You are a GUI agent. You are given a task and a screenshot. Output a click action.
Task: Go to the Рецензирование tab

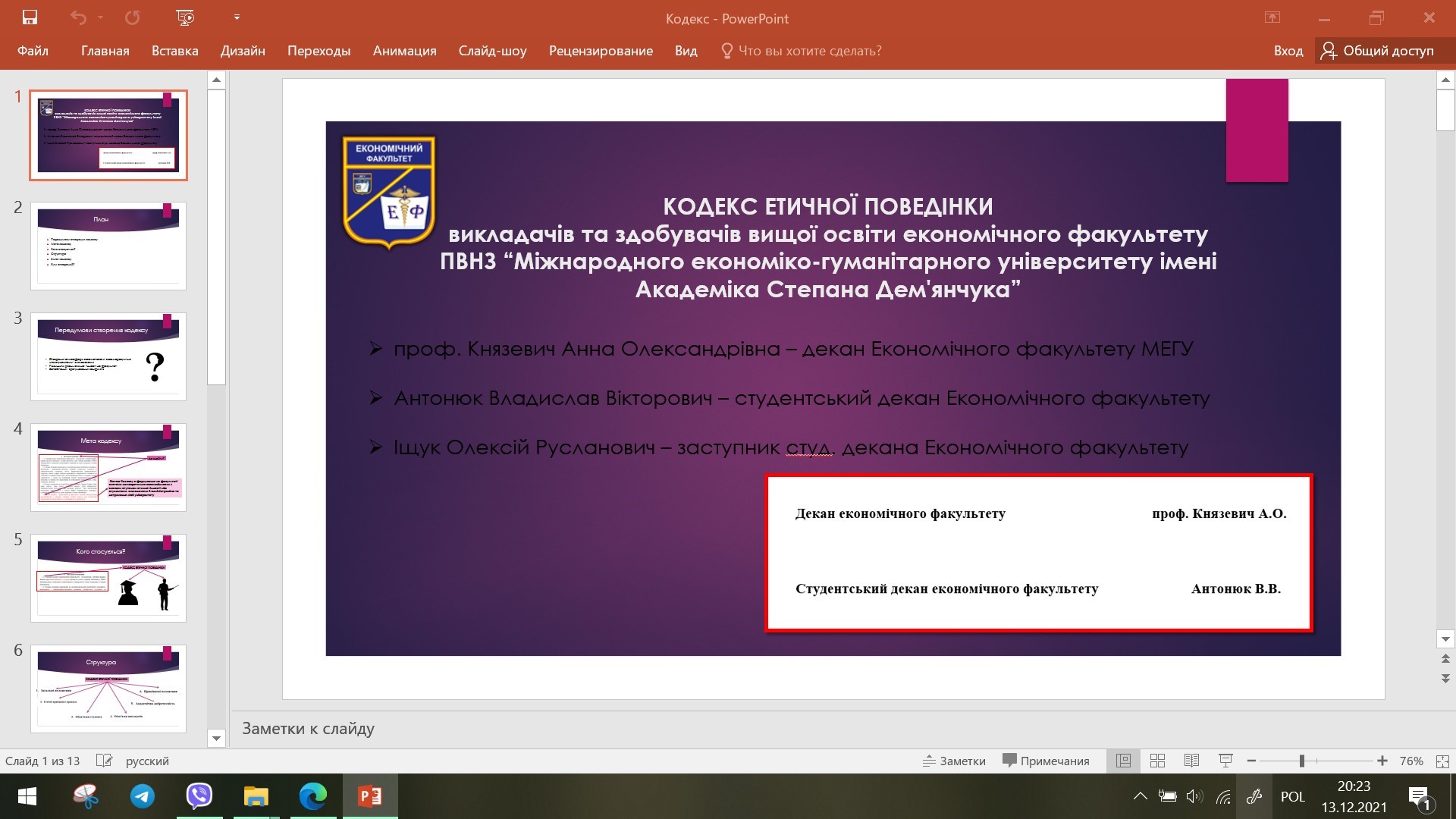click(601, 51)
